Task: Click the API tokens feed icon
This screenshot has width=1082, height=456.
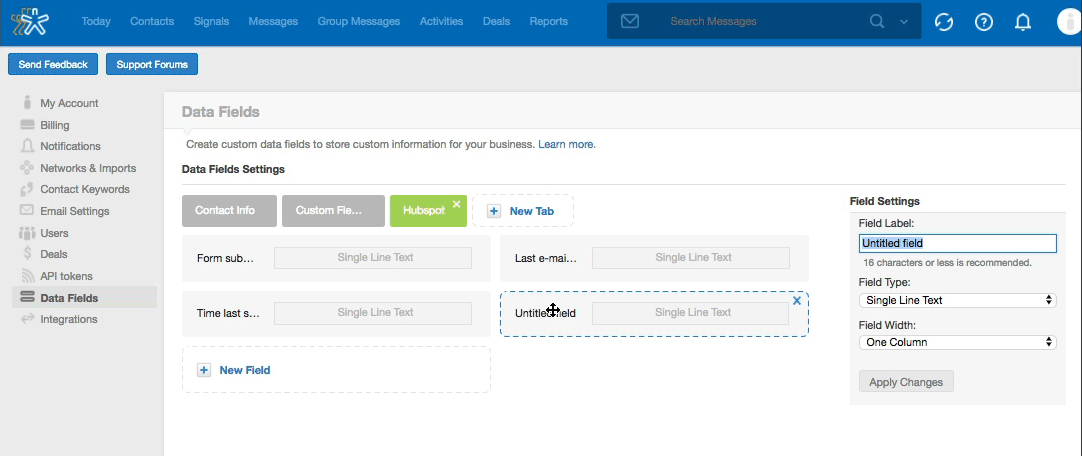Action: (x=27, y=276)
